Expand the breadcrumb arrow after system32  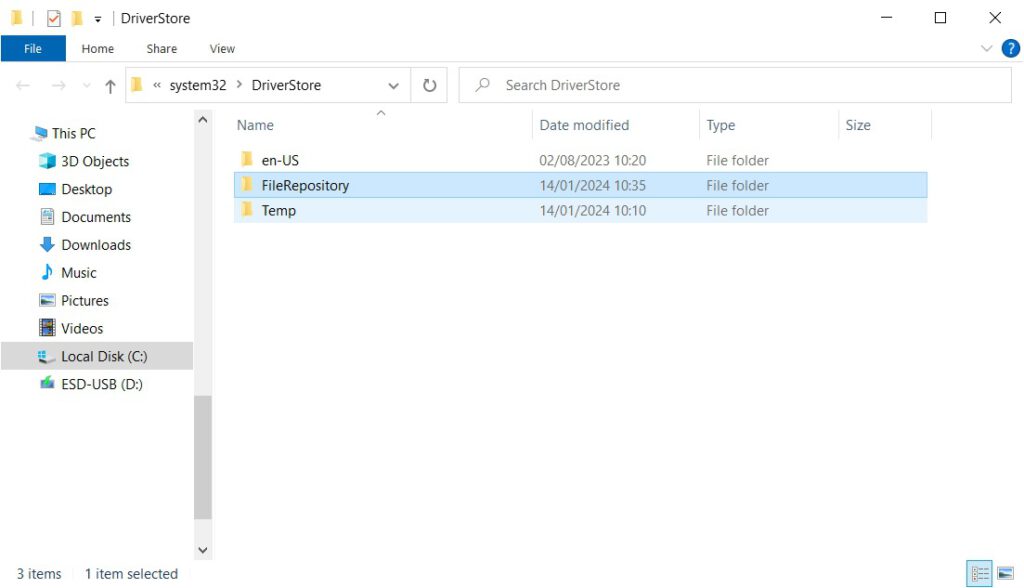pos(239,85)
